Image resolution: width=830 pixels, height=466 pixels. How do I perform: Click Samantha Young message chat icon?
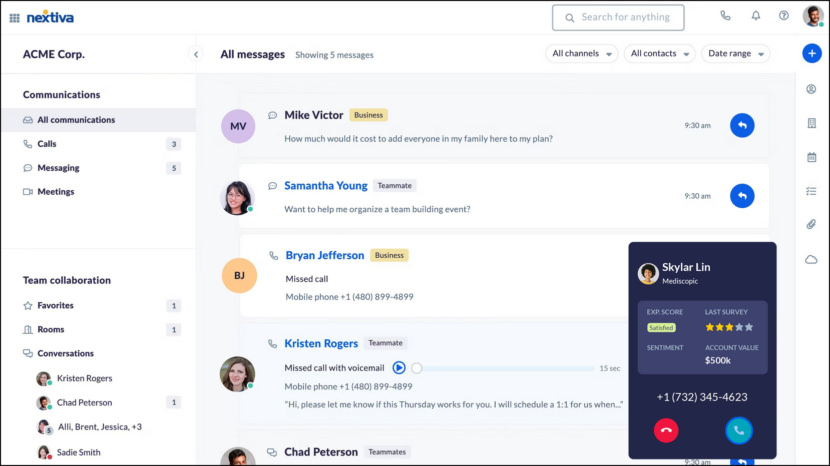coord(272,185)
